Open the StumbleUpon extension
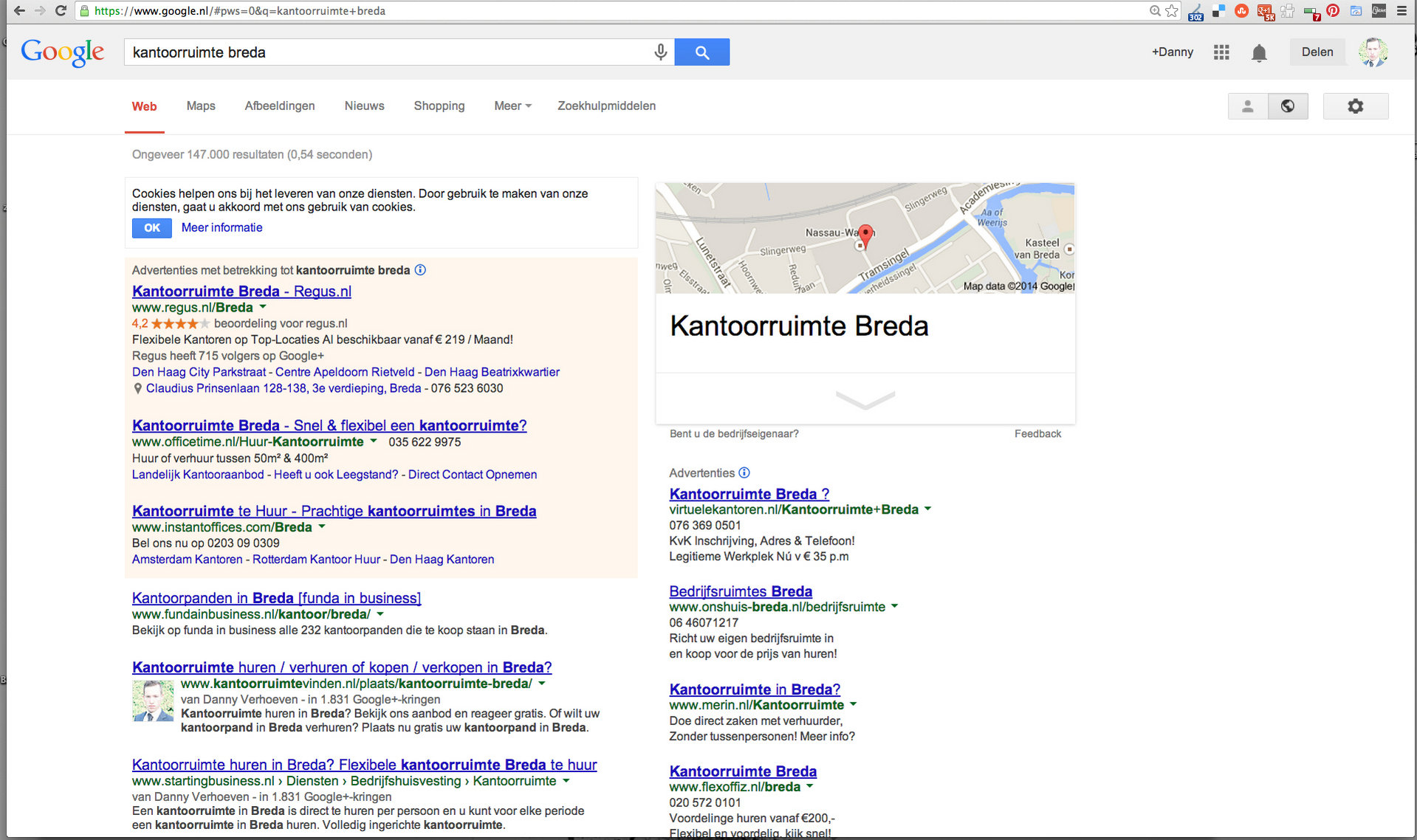Viewport: 1417px width, 840px height. (1242, 11)
